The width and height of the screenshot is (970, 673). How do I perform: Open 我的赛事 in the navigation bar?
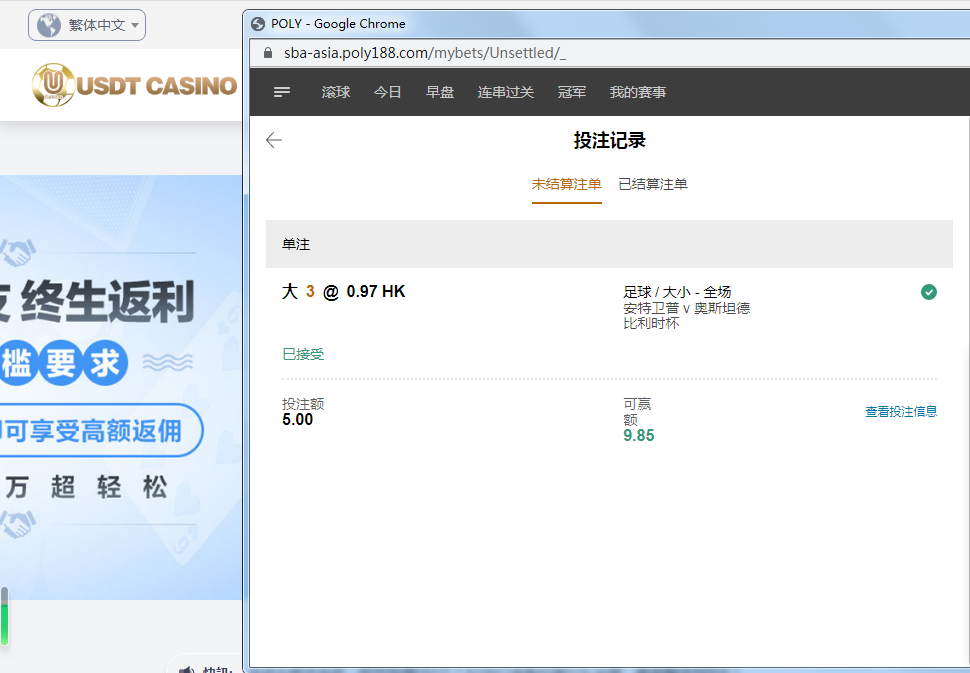[x=638, y=92]
